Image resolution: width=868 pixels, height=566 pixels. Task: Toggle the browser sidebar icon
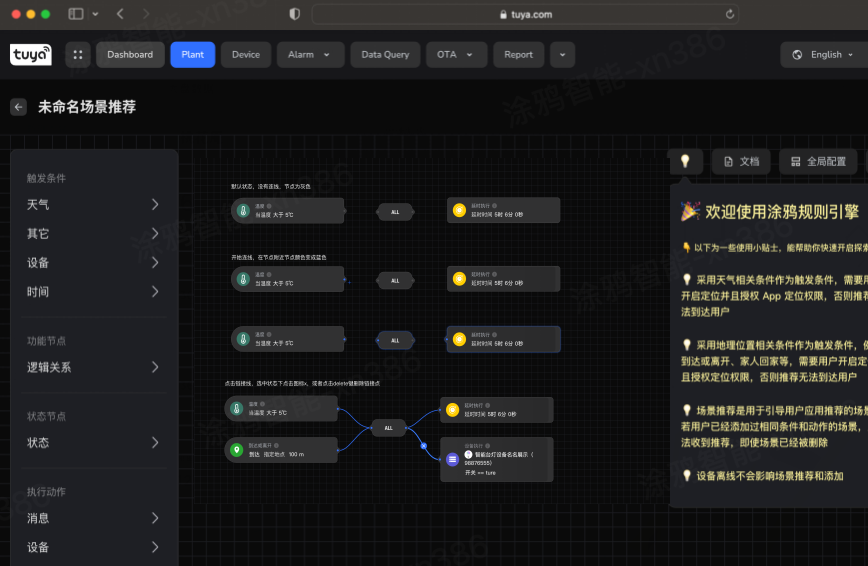[76, 14]
